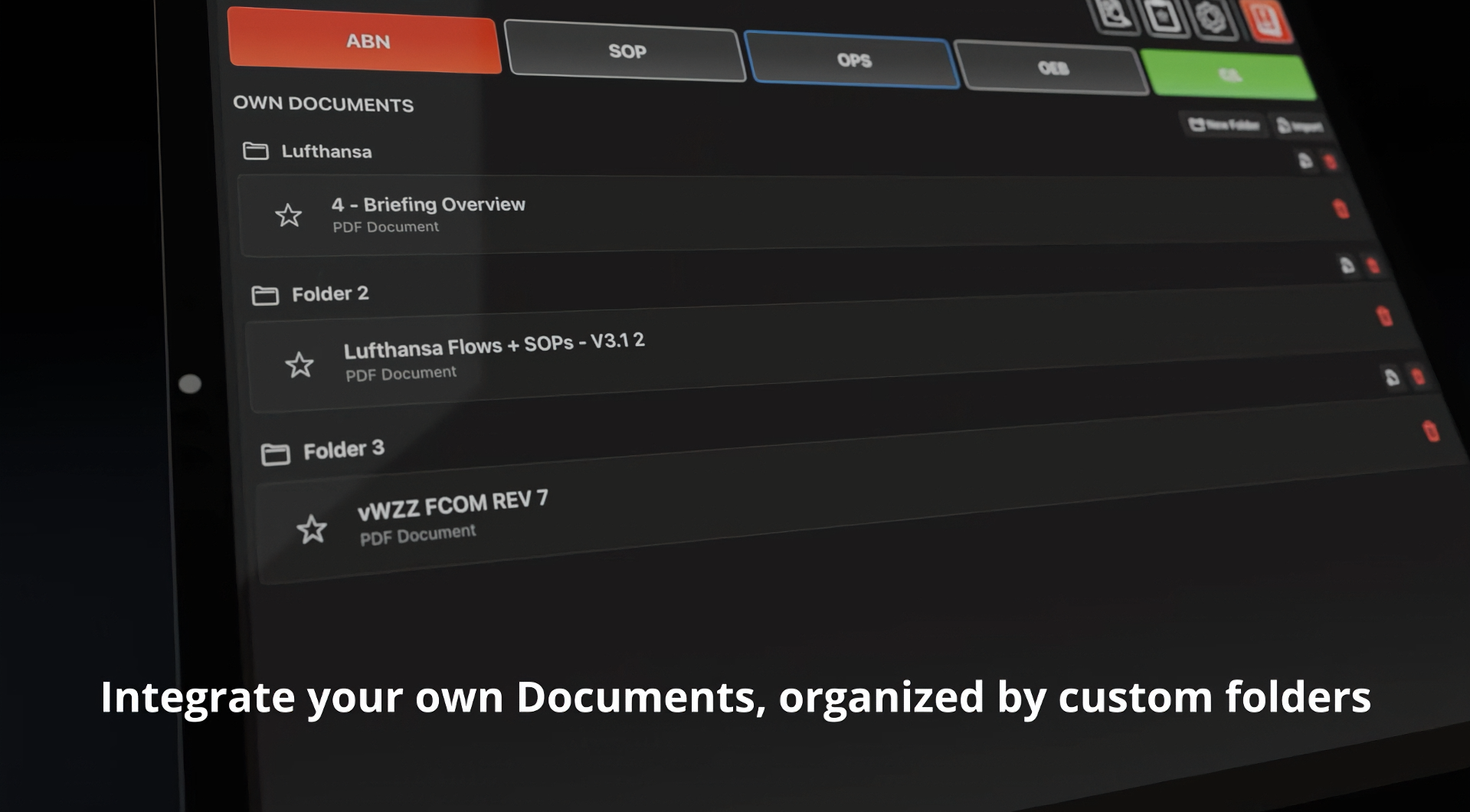Switch to the ABN tab
1470x812 pixels.
click(365, 41)
